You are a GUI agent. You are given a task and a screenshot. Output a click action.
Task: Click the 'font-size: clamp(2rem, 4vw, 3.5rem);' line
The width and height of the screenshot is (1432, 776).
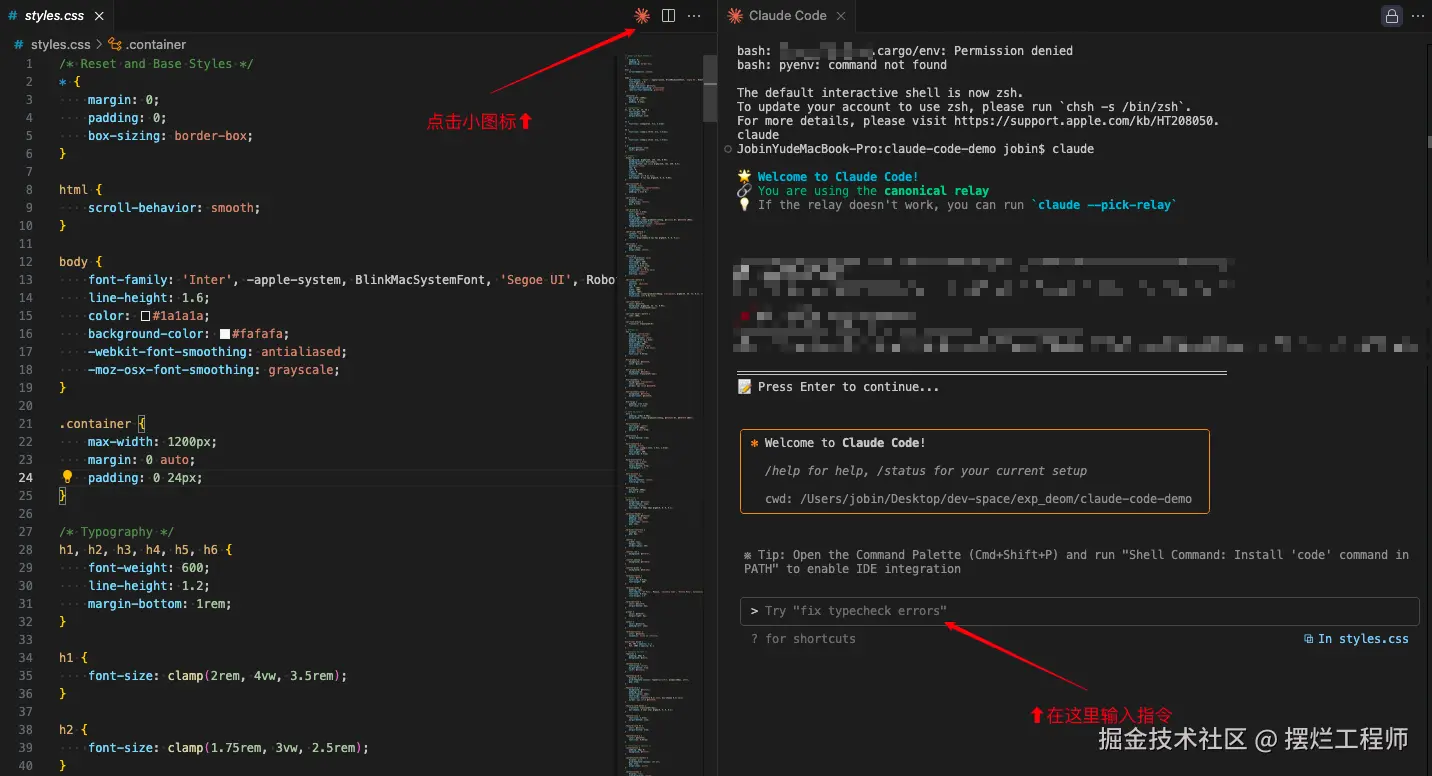(217, 676)
